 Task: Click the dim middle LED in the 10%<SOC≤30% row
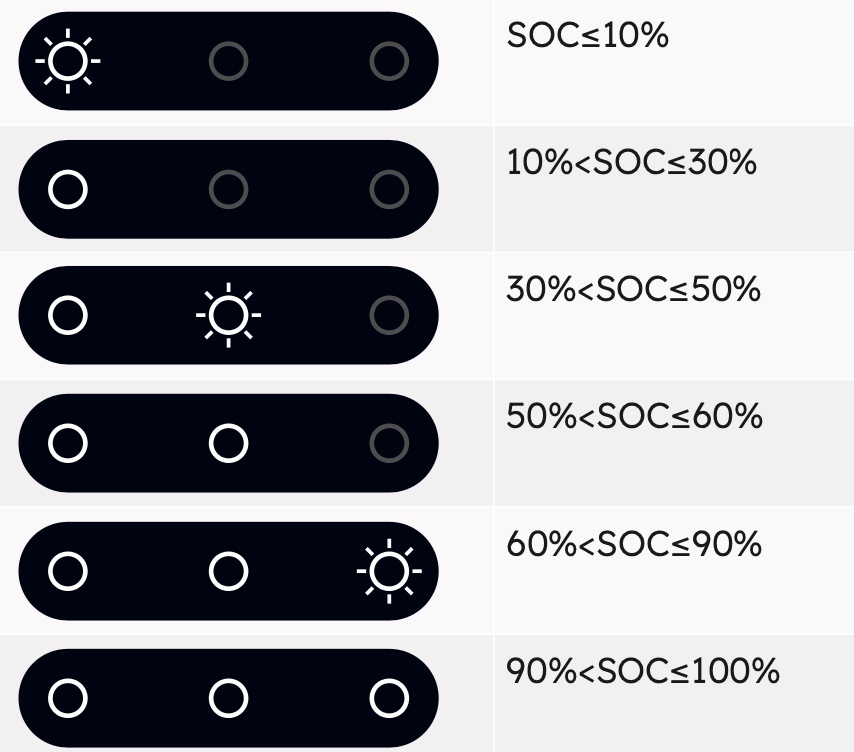click(228, 189)
